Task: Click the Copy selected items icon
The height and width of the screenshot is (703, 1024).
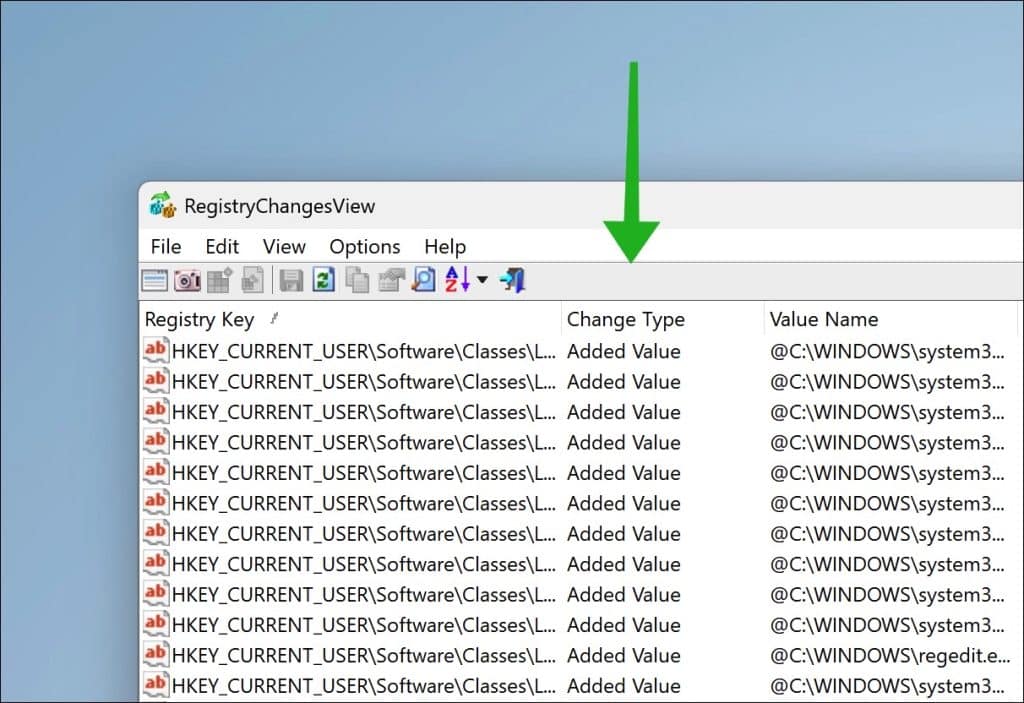Action: (x=357, y=281)
